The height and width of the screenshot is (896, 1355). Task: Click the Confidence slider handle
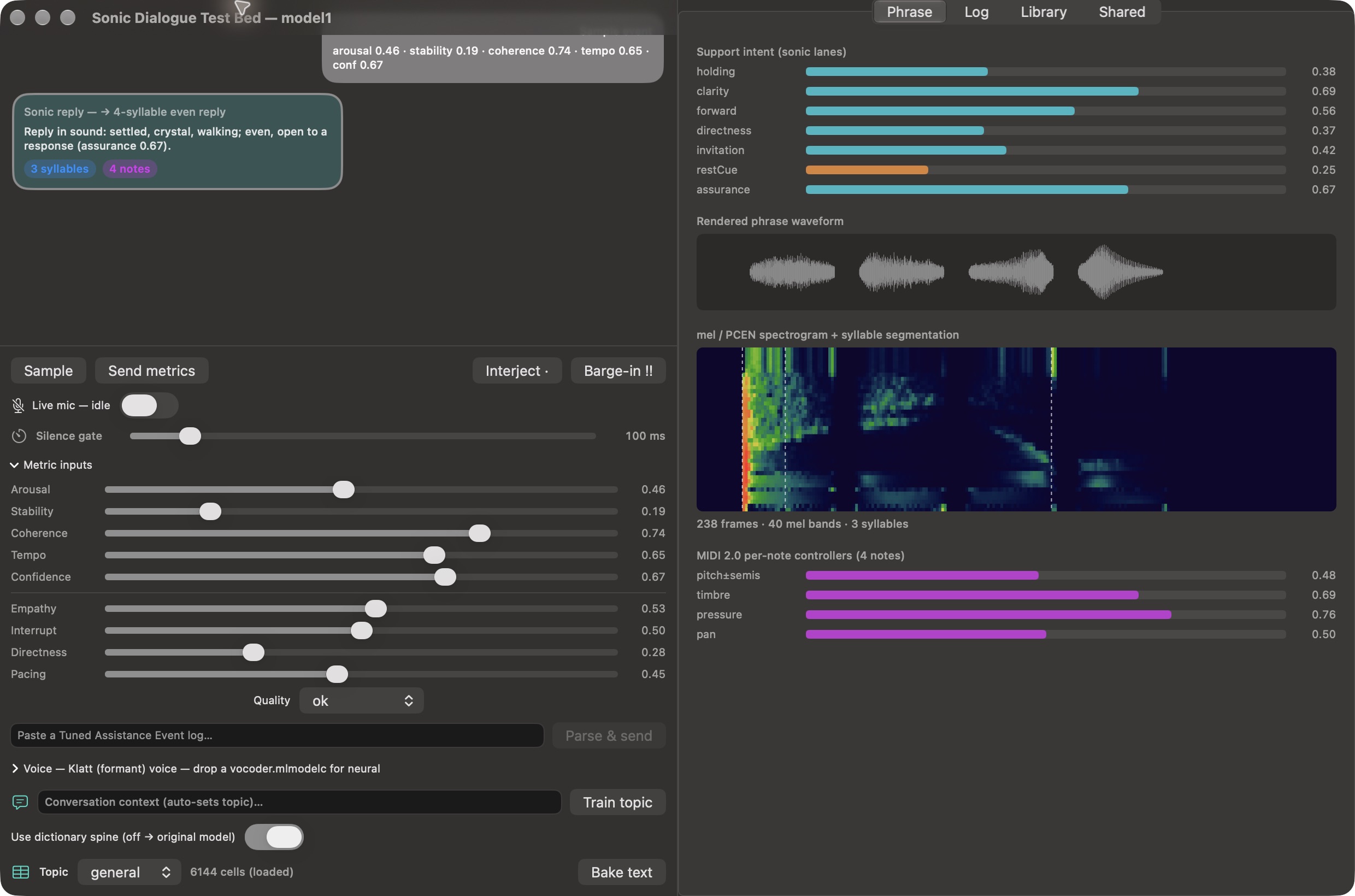445,576
